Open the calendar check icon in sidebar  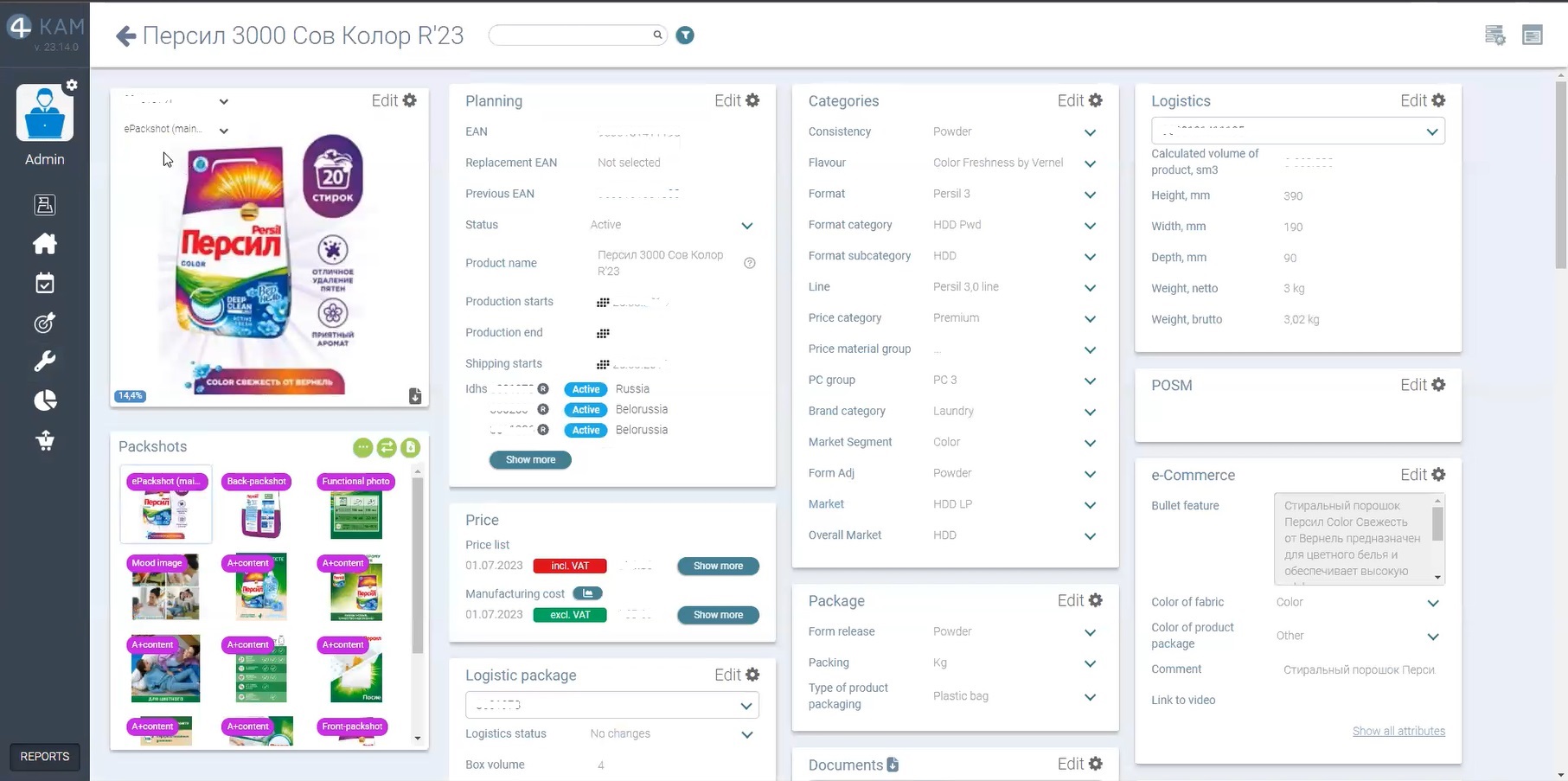click(x=45, y=283)
